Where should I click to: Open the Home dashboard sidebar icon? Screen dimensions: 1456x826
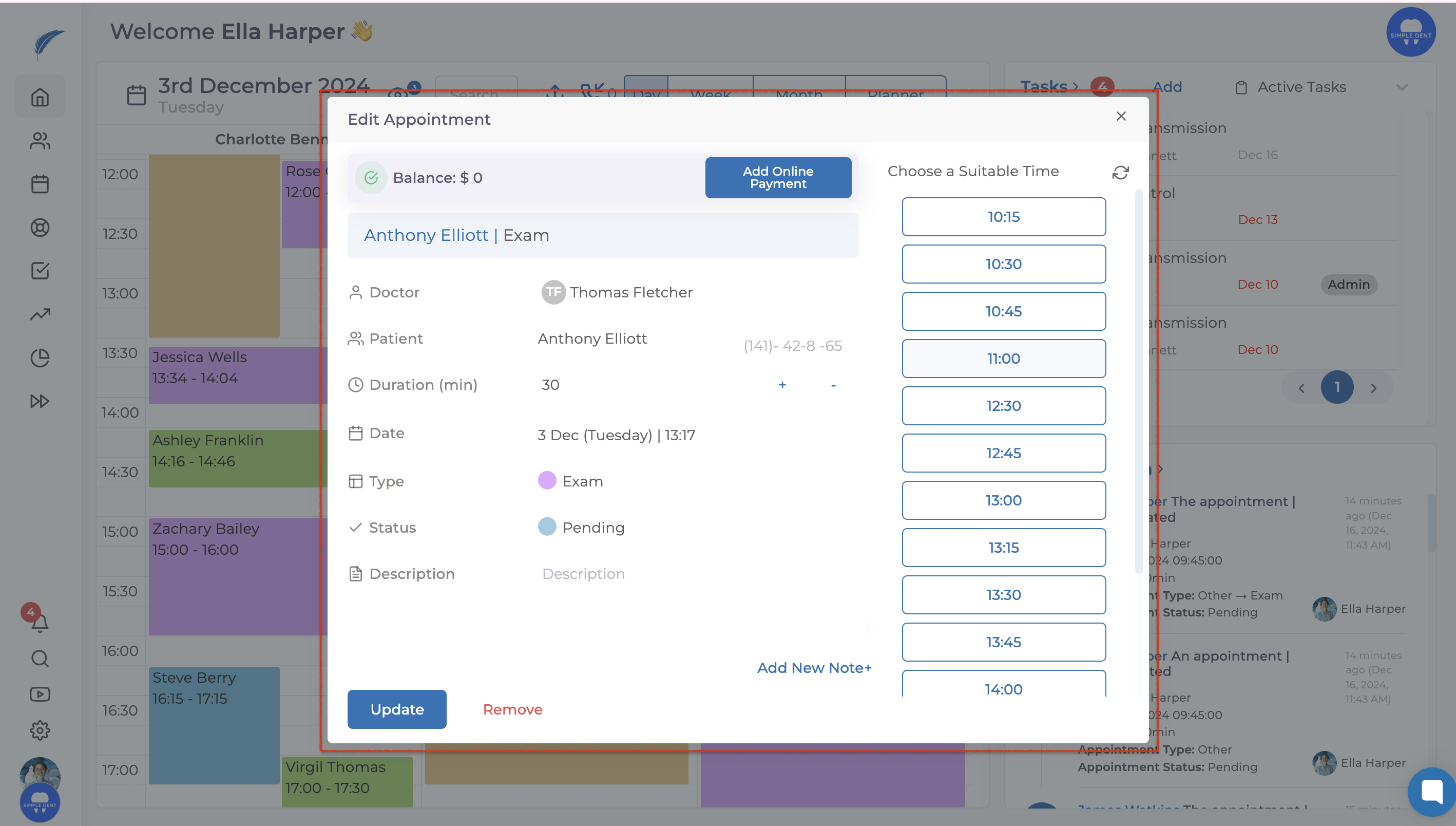40,97
